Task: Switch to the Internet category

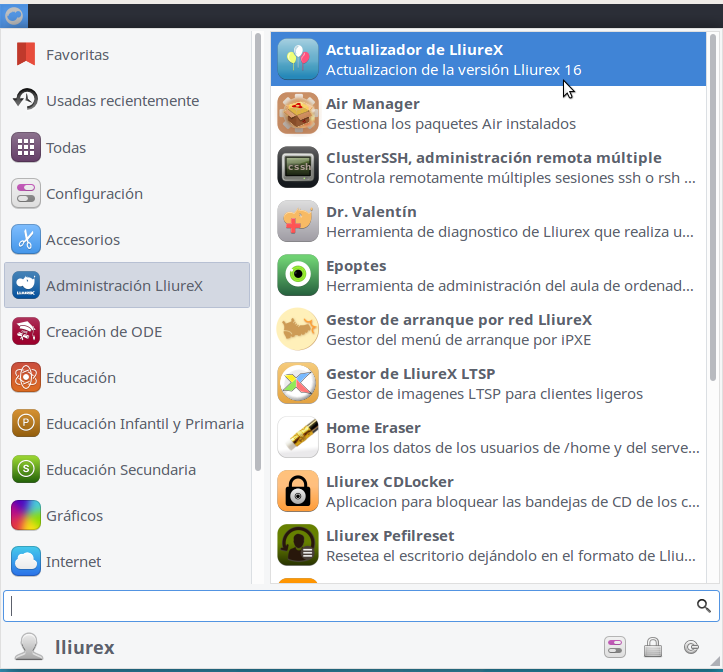Action: 73,561
